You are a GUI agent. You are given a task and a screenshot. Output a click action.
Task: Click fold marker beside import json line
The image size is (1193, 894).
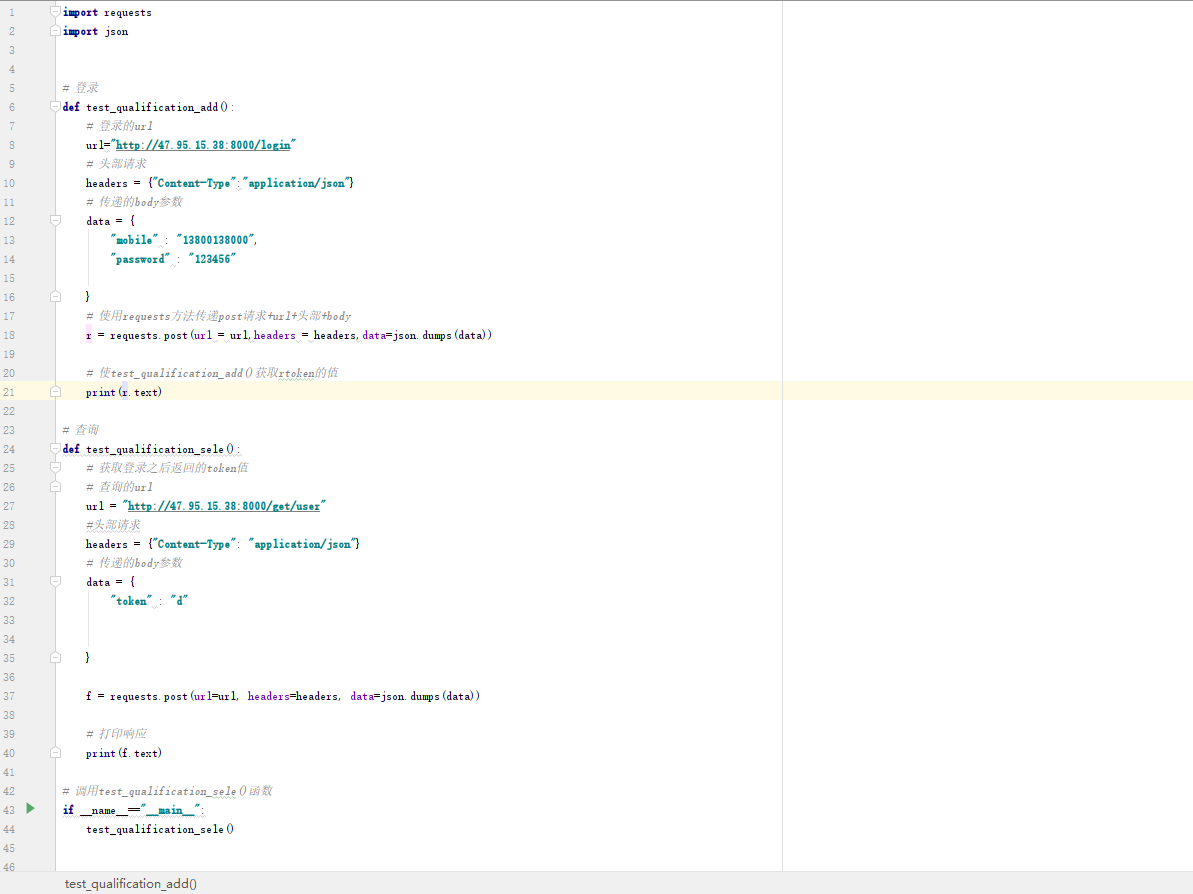[x=55, y=31]
